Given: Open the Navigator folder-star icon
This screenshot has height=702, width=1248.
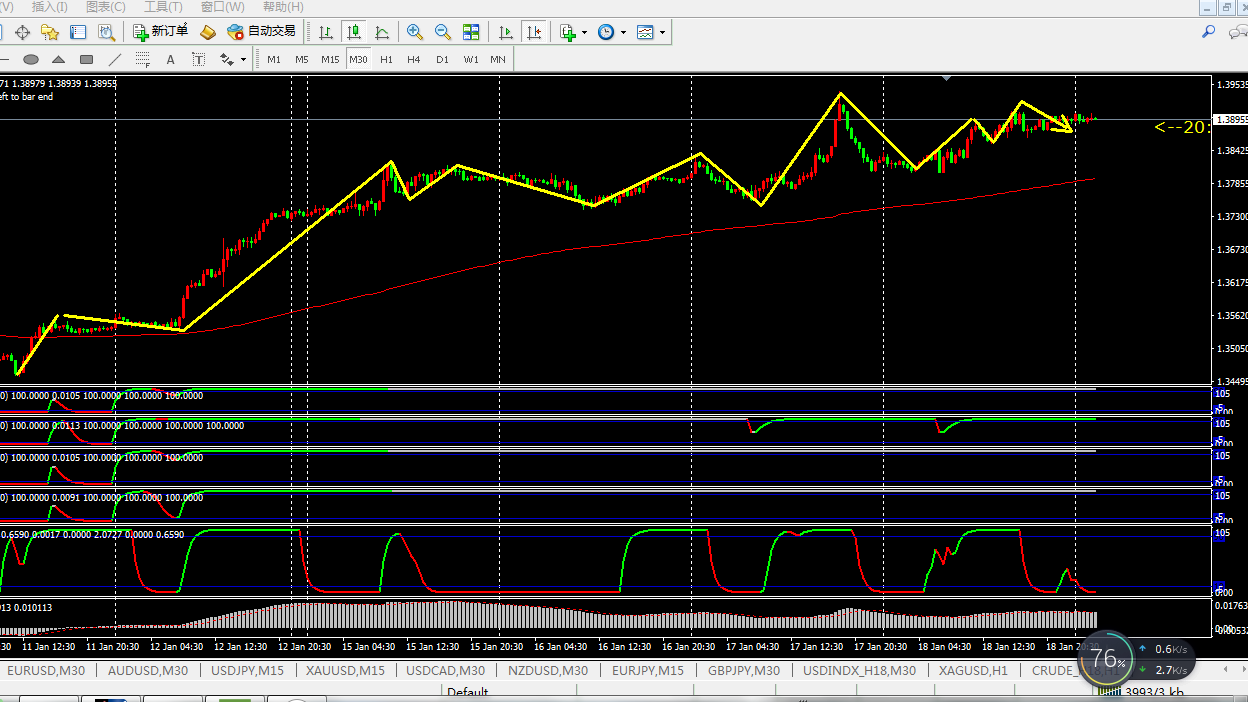Looking at the screenshot, I should tap(50, 32).
